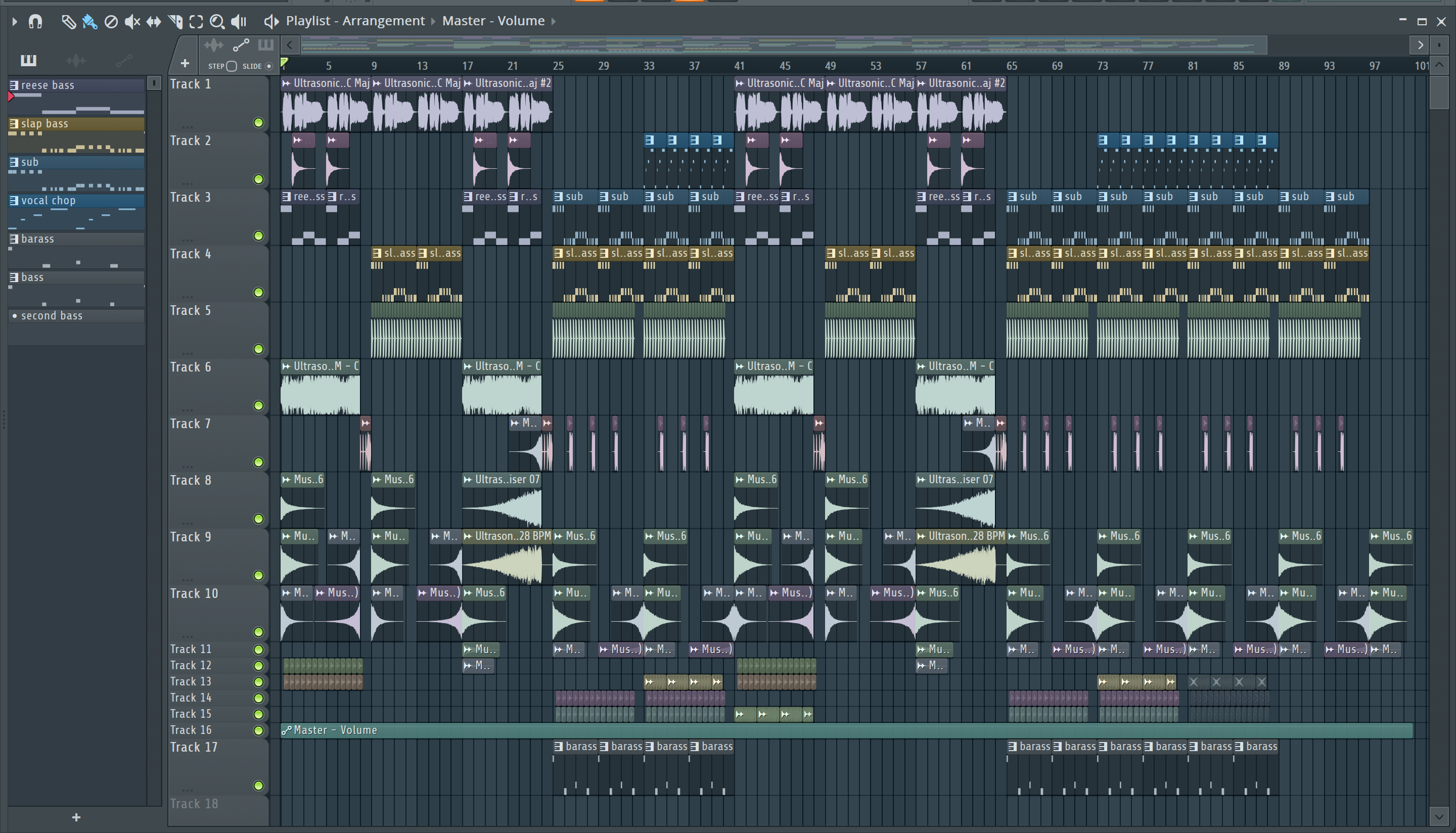The height and width of the screenshot is (833, 1456).
Task: Mute Track 13 with its green LED
Action: point(258,682)
